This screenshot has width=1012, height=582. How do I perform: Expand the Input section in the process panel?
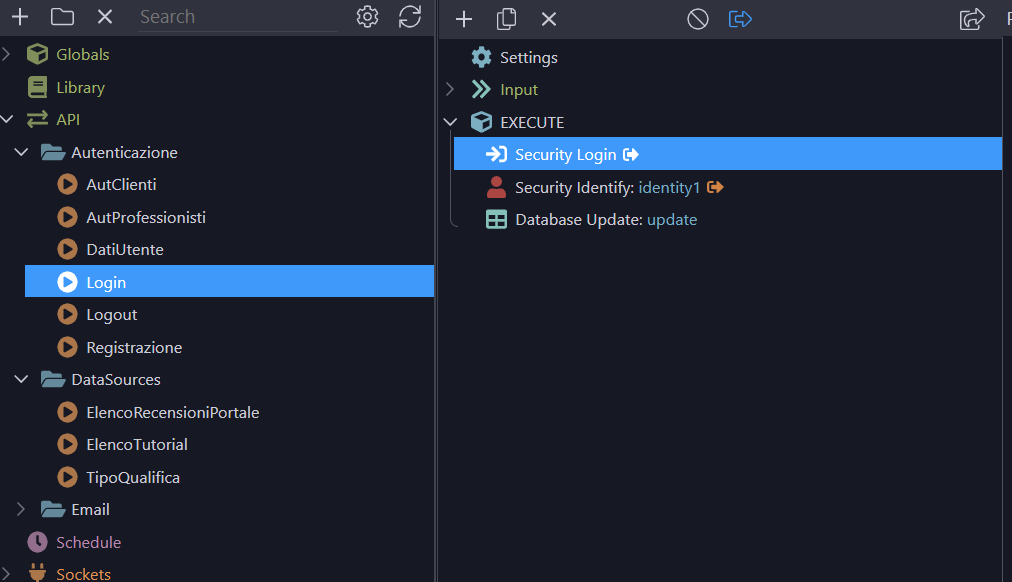(x=450, y=89)
